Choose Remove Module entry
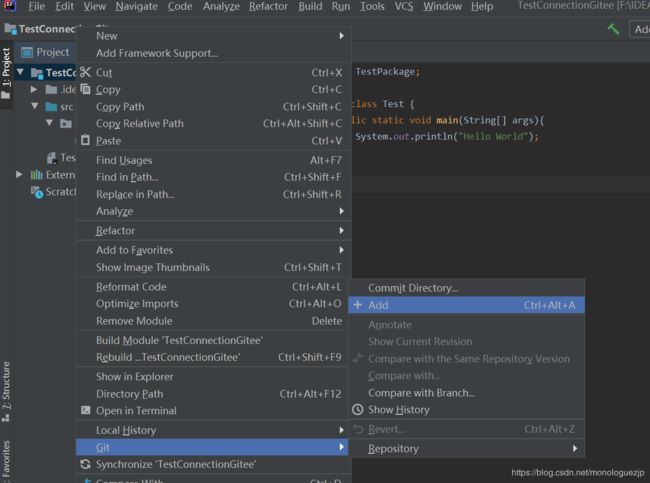The height and width of the screenshot is (483, 650). click(x=214, y=320)
